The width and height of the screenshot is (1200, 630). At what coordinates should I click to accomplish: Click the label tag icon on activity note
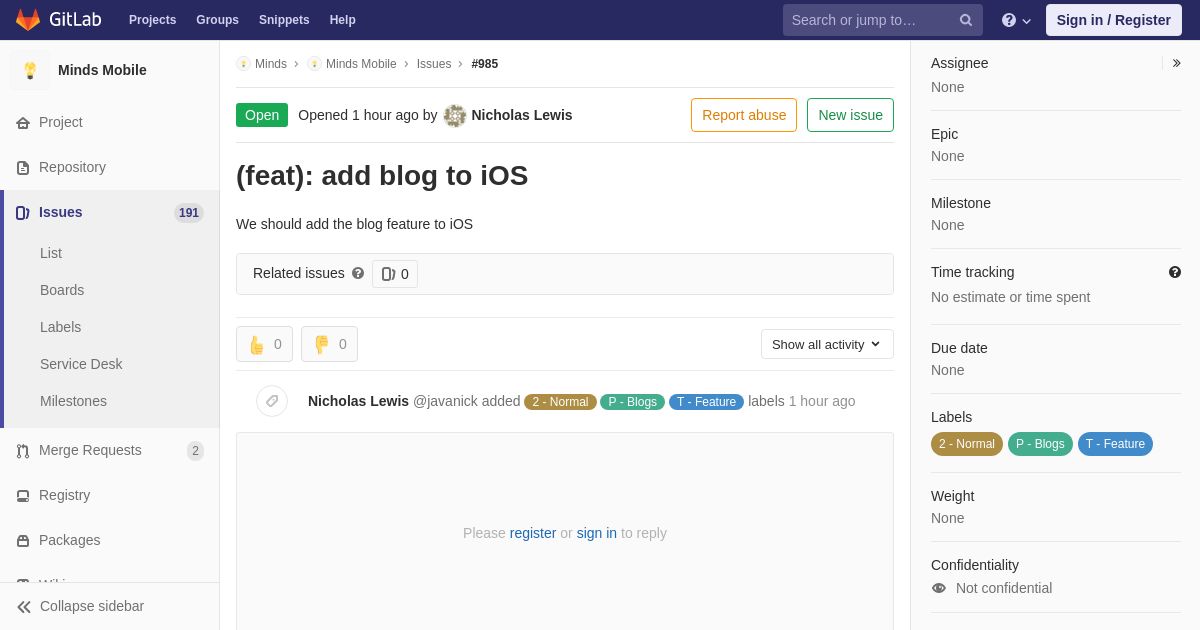[272, 401]
